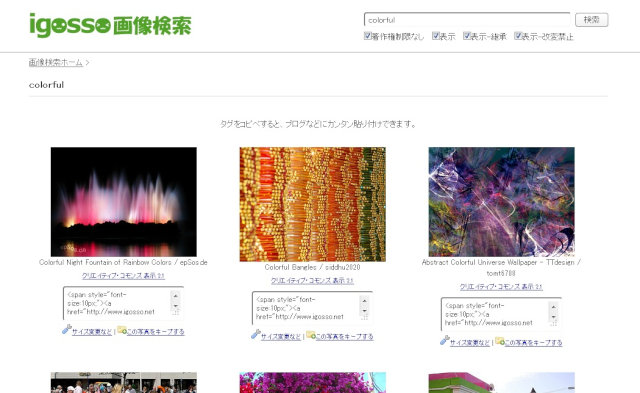Click scroll-up arrow in Universe Wallpaper code box
This screenshot has width=640, height=393.
tap(553, 306)
